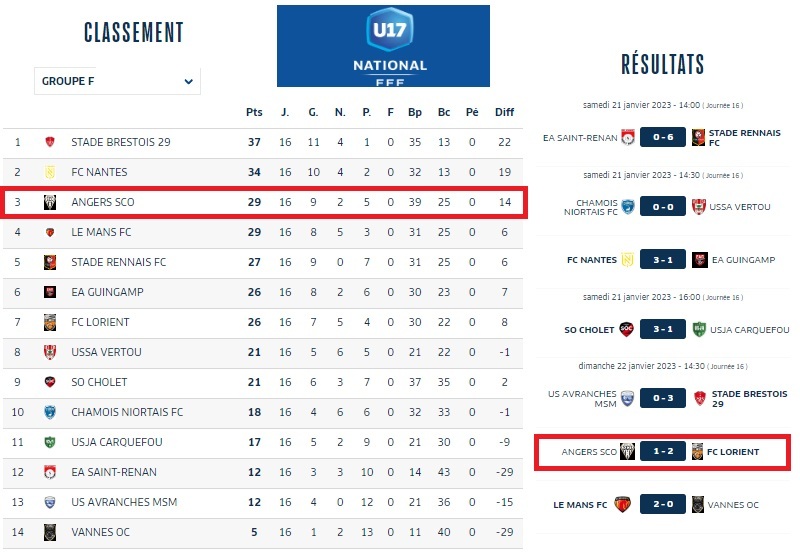
Task: Click the 0 - 6 score button
Action: pyautogui.click(x=662, y=137)
